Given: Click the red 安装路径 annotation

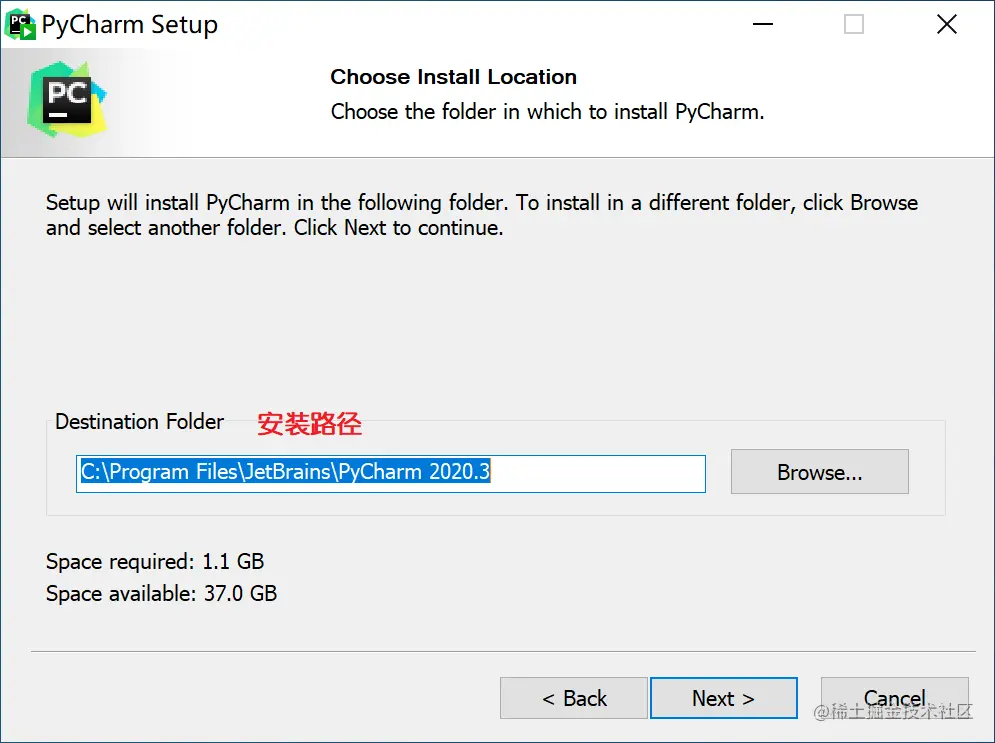Looking at the screenshot, I should [309, 424].
